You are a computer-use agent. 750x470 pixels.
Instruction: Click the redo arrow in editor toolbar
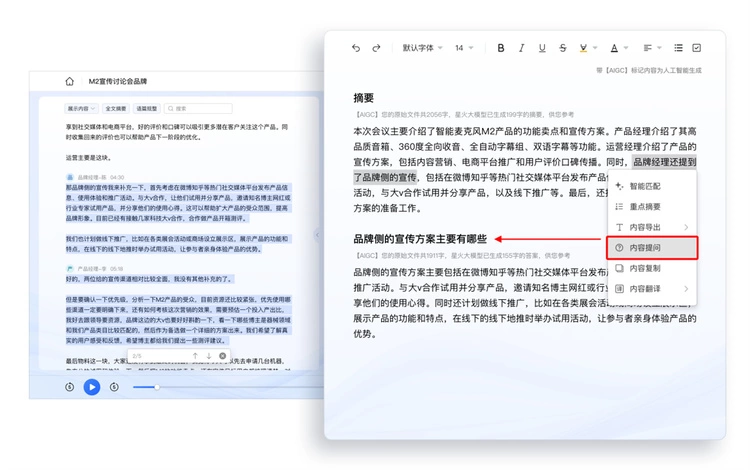tap(376, 48)
